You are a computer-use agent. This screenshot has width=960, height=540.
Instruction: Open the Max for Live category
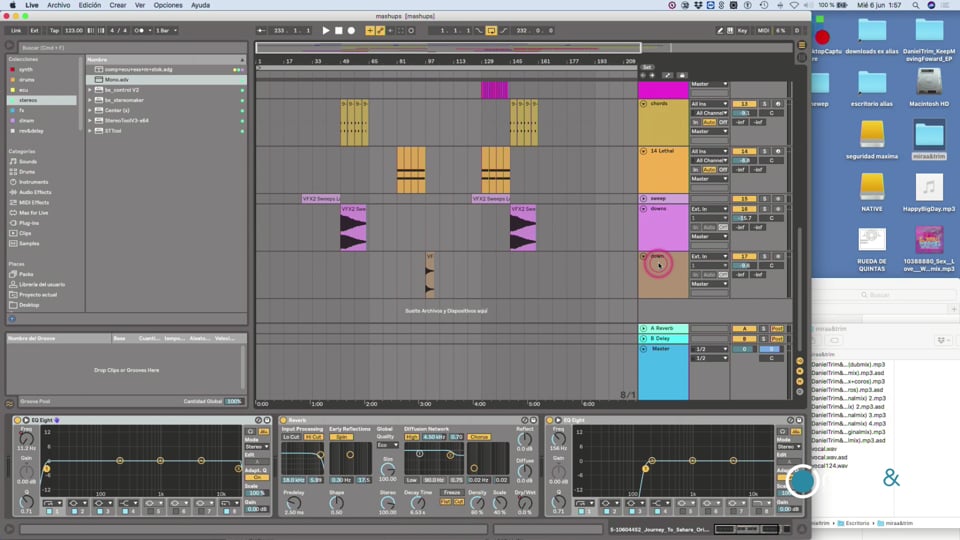point(33,212)
